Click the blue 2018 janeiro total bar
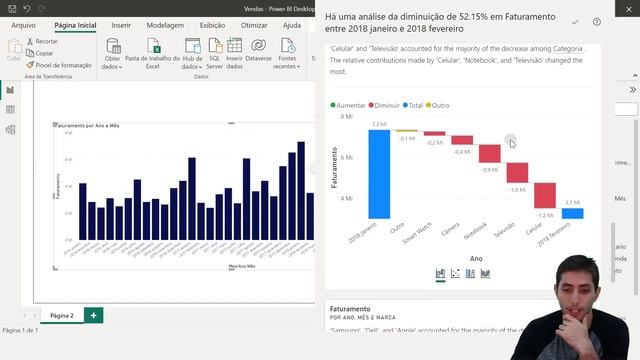Viewport: 640px width, 360px height. point(379,174)
